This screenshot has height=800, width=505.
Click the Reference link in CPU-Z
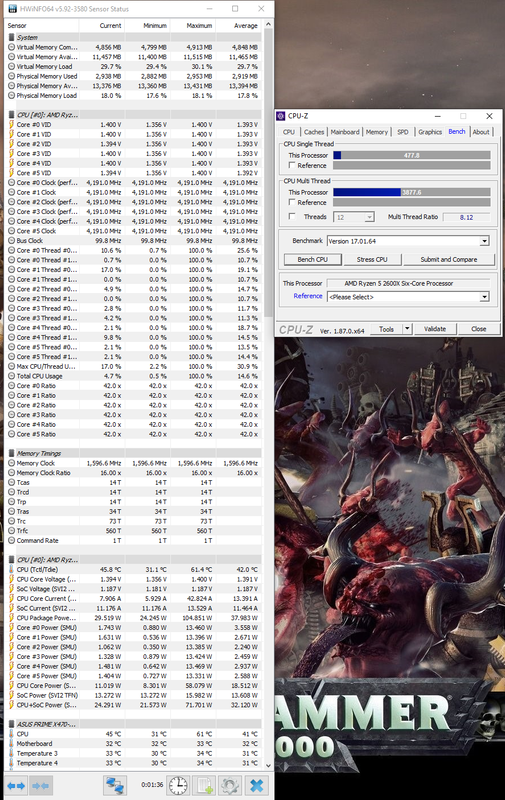tap(308, 296)
